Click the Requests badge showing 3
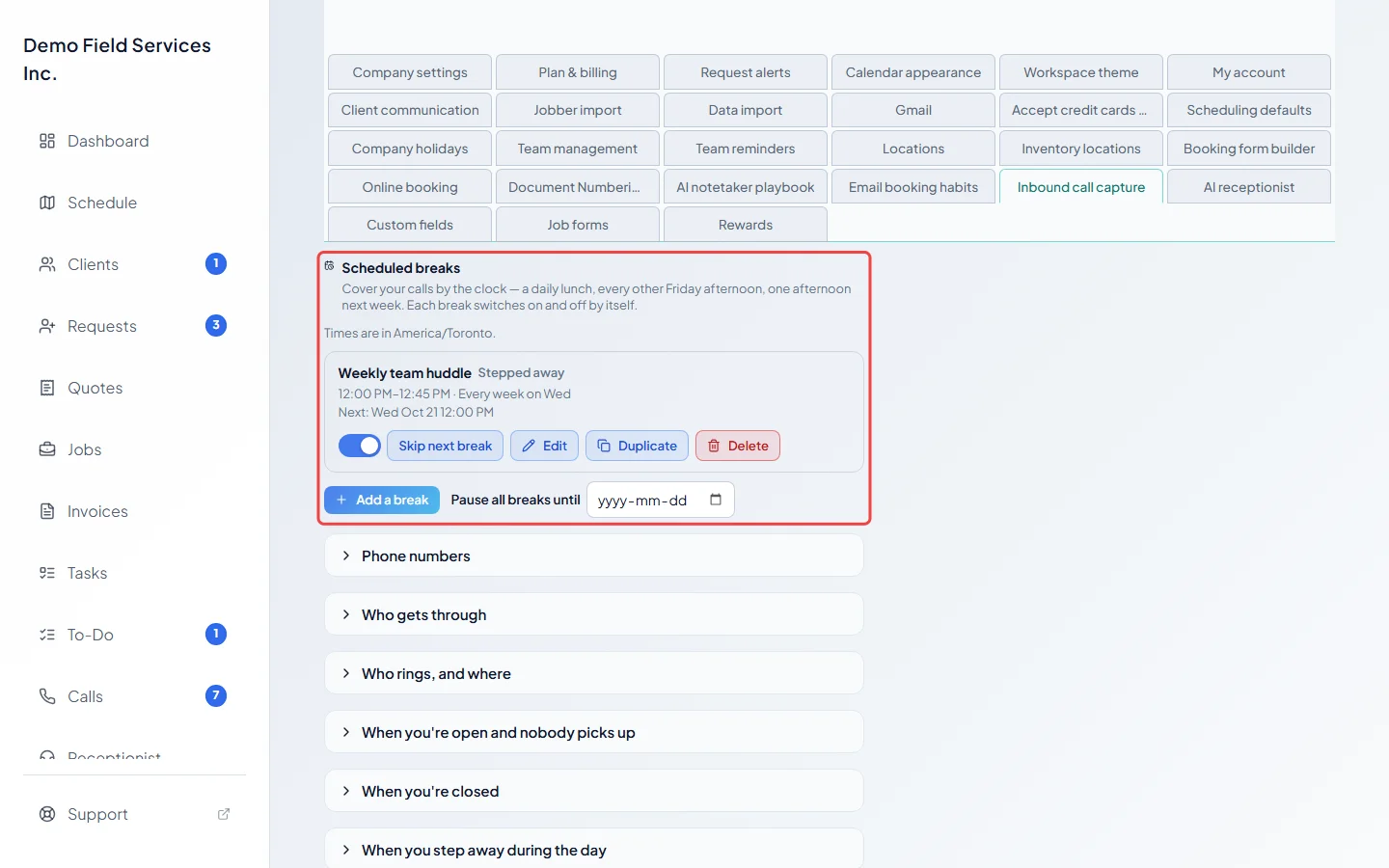This screenshot has width=1389, height=868. pos(216,326)
